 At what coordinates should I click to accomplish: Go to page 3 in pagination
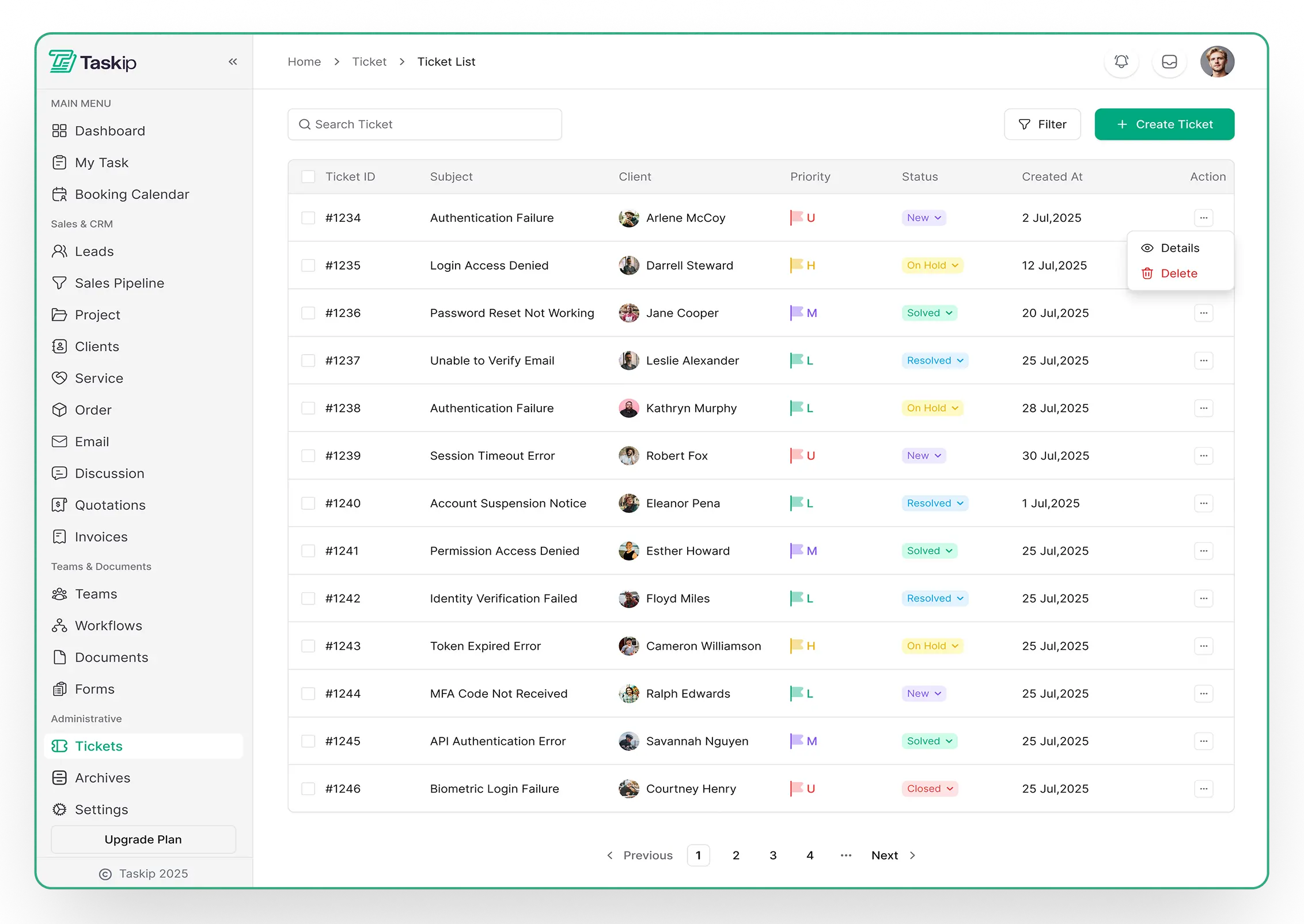(773, 855)
